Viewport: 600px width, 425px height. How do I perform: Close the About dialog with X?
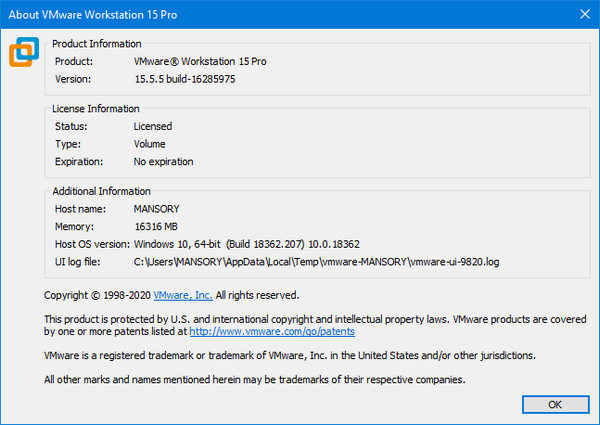point(584,12)
